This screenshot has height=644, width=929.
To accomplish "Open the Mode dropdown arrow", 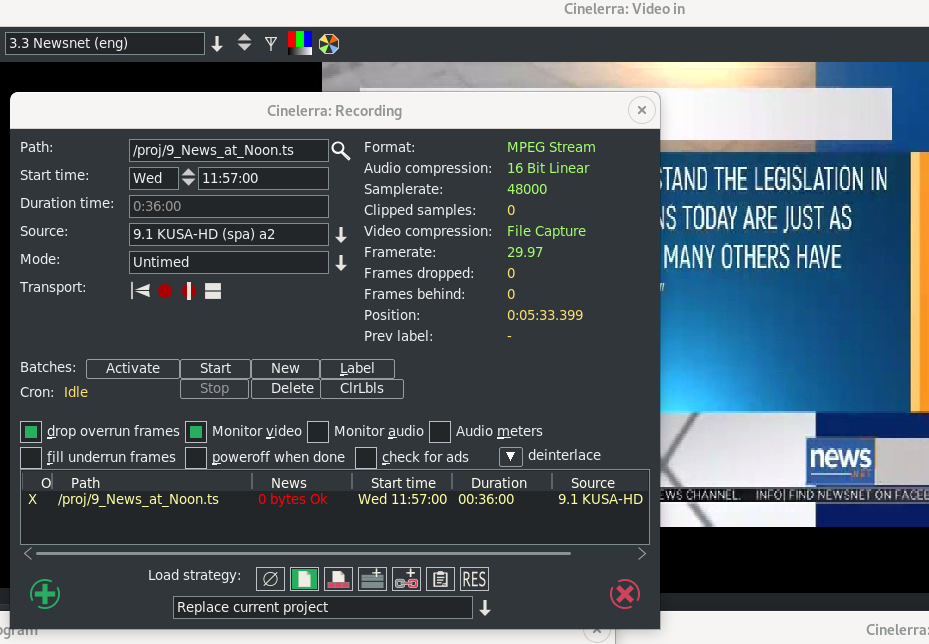I will coord(341,263).
